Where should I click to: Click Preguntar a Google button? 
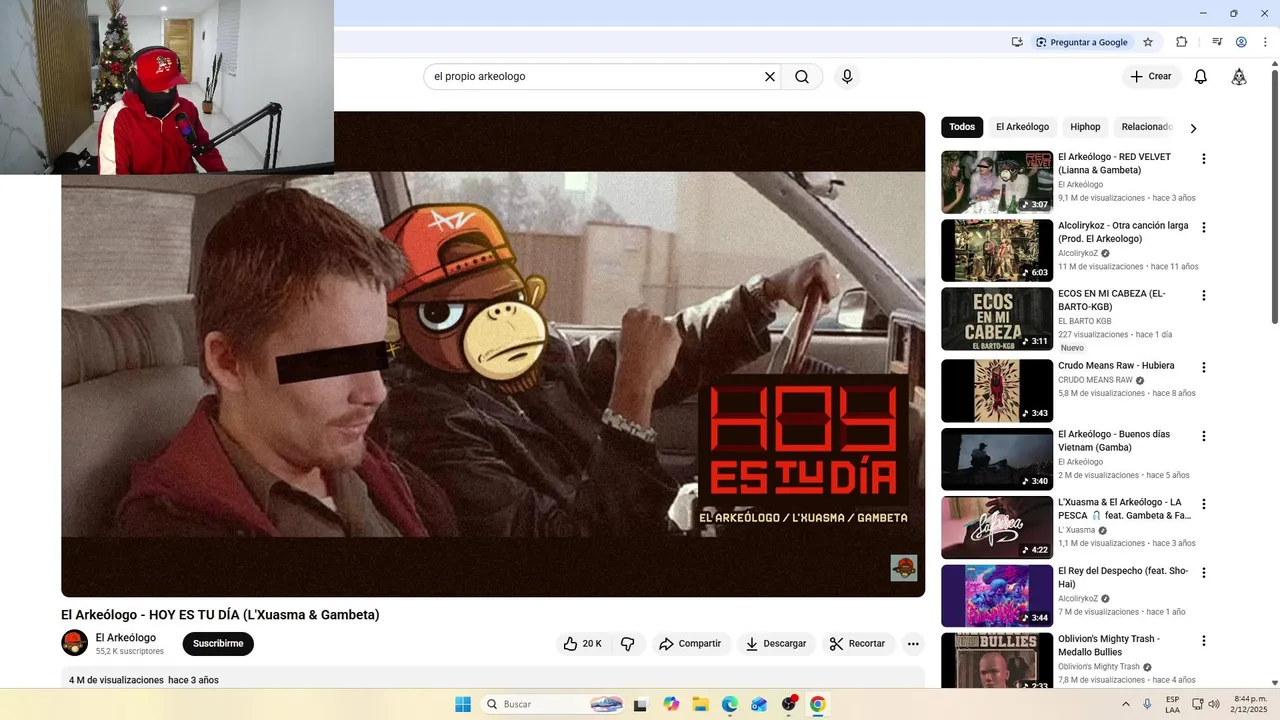click(x=1081, y=42)
